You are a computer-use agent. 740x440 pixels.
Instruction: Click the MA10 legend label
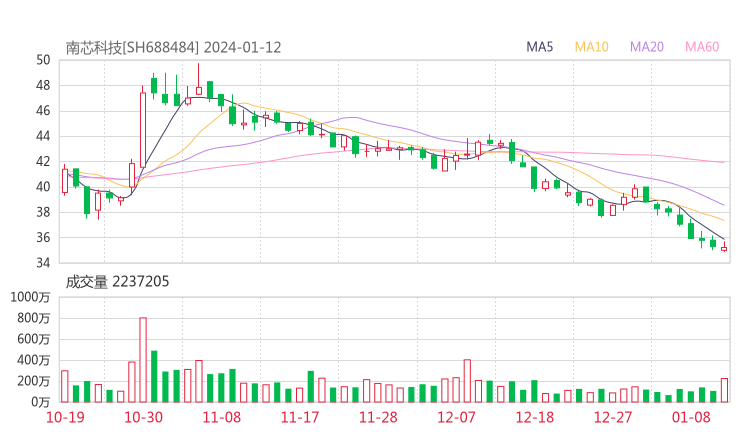(x=591, y=47)
